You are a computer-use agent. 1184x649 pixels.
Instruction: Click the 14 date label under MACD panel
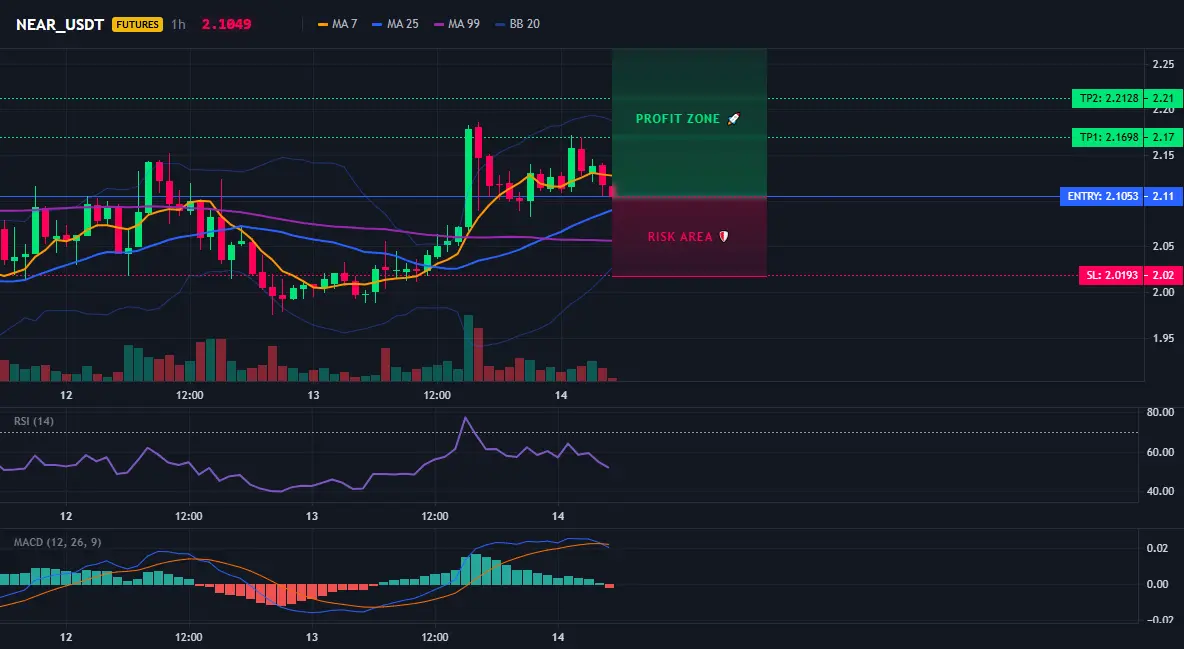click(558, 637)
